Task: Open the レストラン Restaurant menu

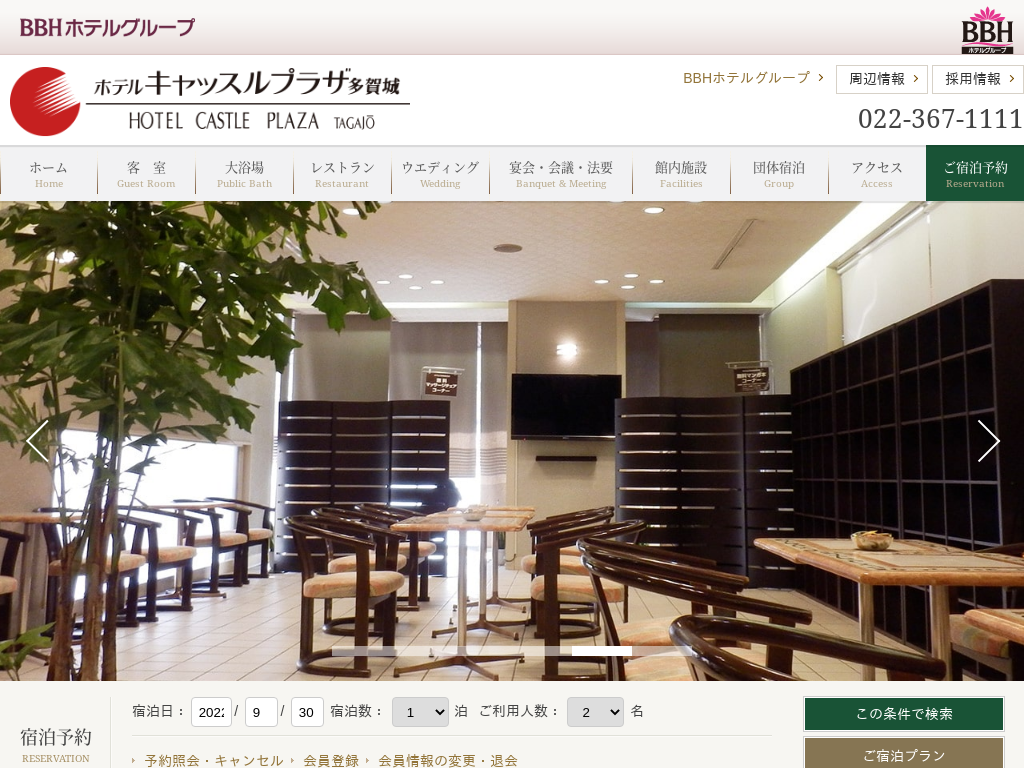Action: coord(342,174)
